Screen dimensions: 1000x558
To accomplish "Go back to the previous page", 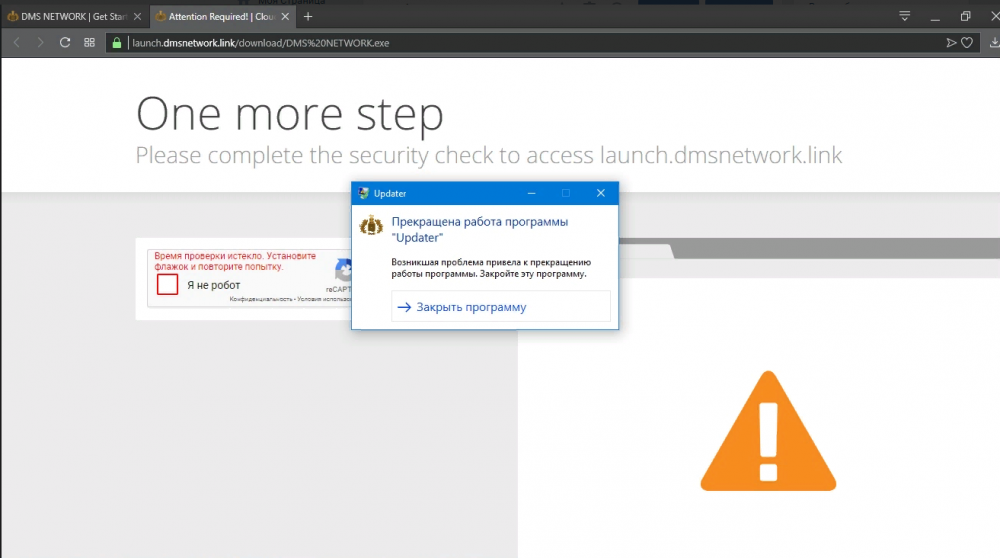I will click(17, 42).
